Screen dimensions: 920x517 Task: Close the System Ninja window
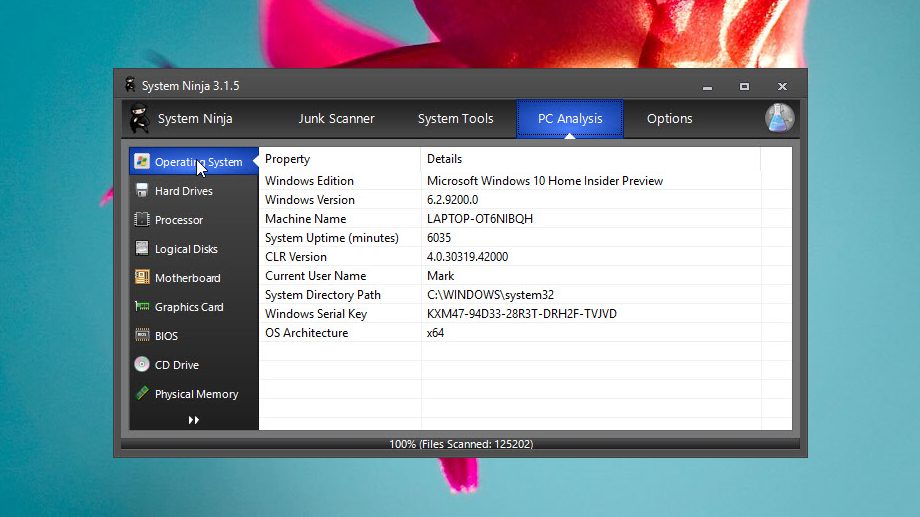782,86
